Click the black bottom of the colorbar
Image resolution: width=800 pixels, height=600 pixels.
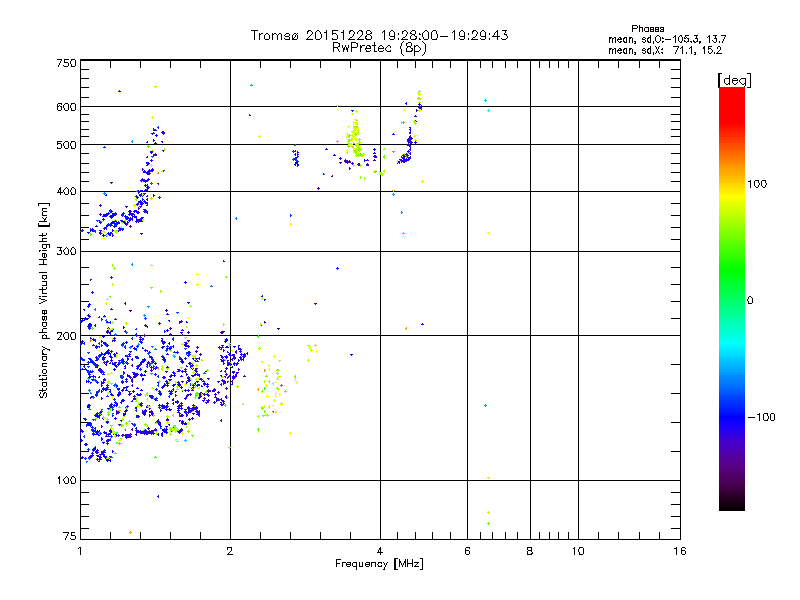coord(732,503)
